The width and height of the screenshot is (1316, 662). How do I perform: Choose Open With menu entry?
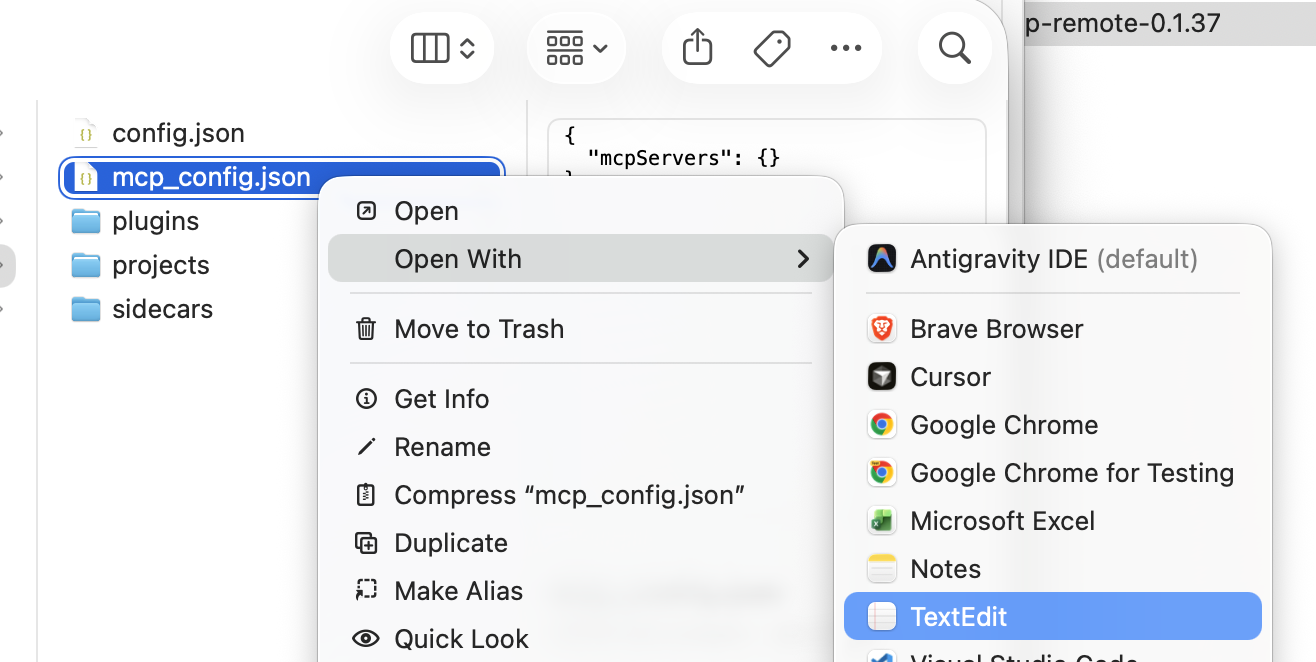(581, 259)
